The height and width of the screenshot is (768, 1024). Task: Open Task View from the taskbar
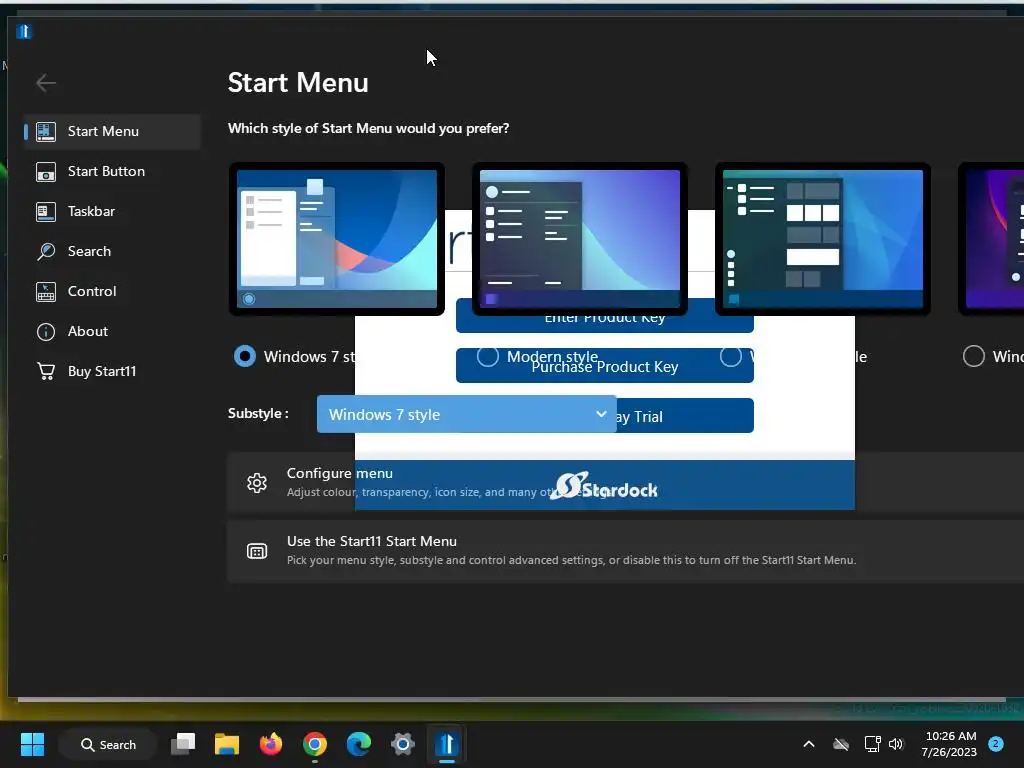(183, 744)
